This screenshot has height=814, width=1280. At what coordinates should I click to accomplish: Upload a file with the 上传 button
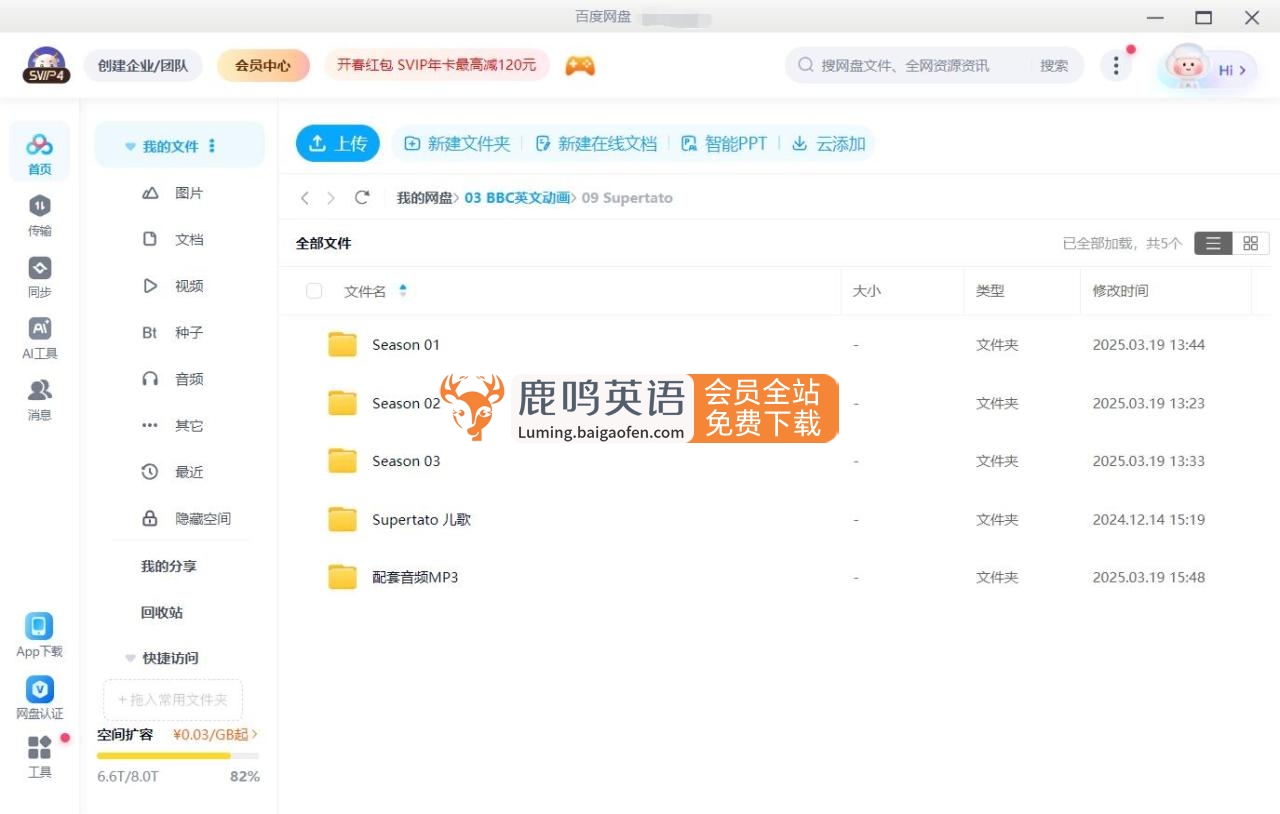[x=337, y=143]
